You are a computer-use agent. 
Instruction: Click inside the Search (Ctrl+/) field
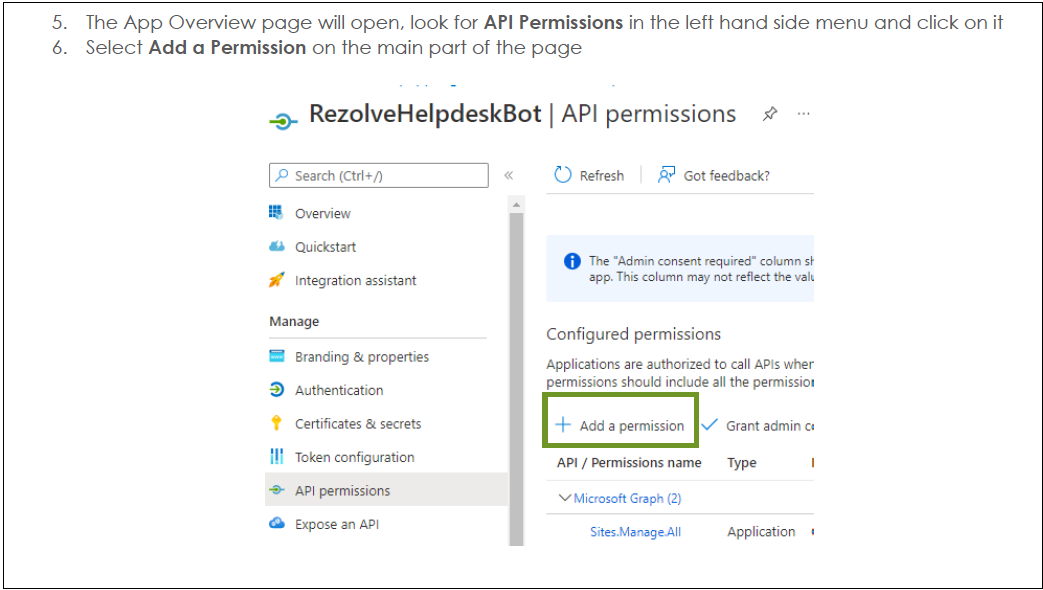[378, 176]
